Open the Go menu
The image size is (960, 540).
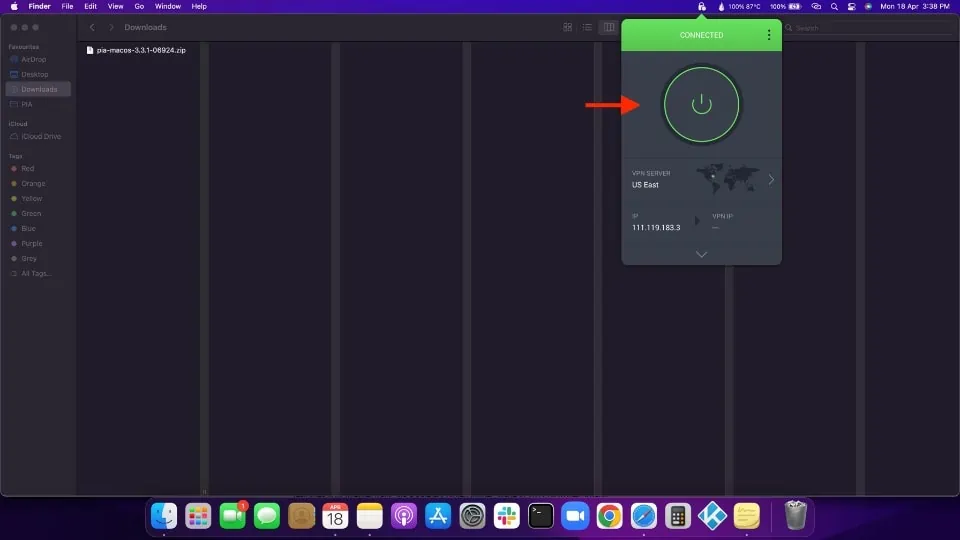139,7
